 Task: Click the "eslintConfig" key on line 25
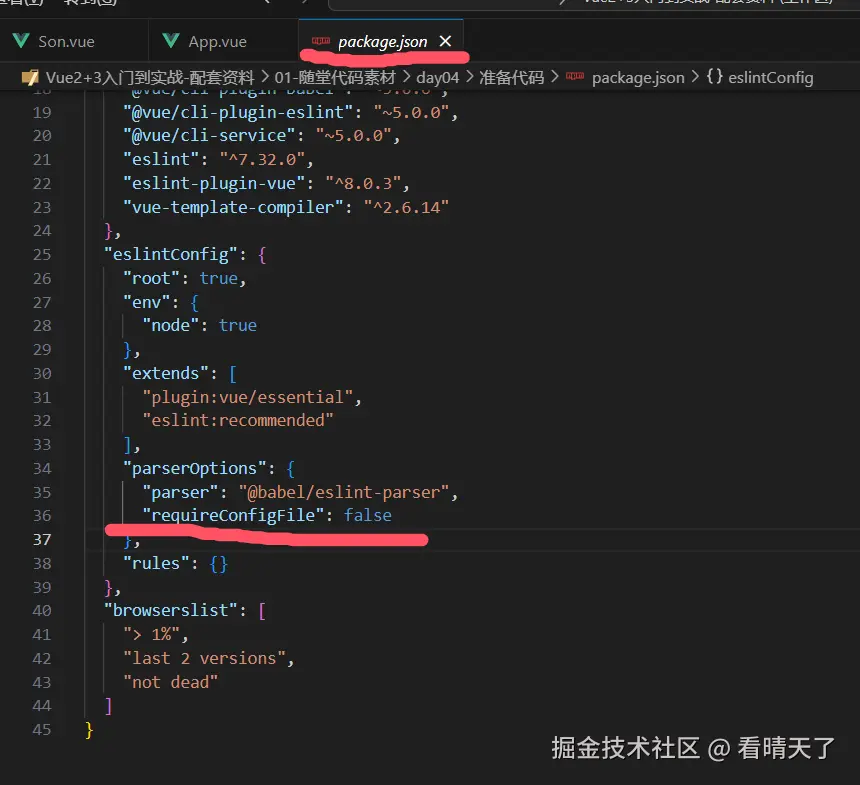[x=171, y=255]
